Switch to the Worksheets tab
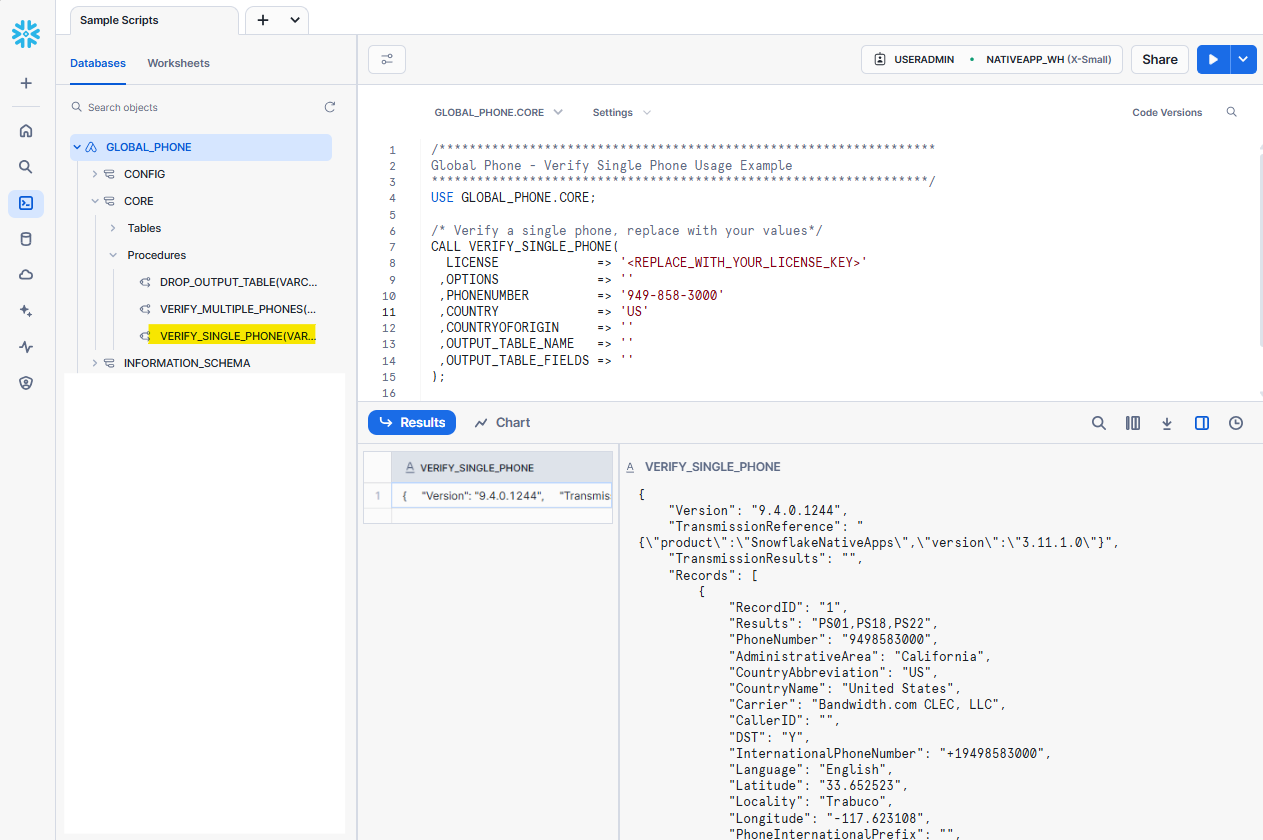 click(x=178, y=63)
